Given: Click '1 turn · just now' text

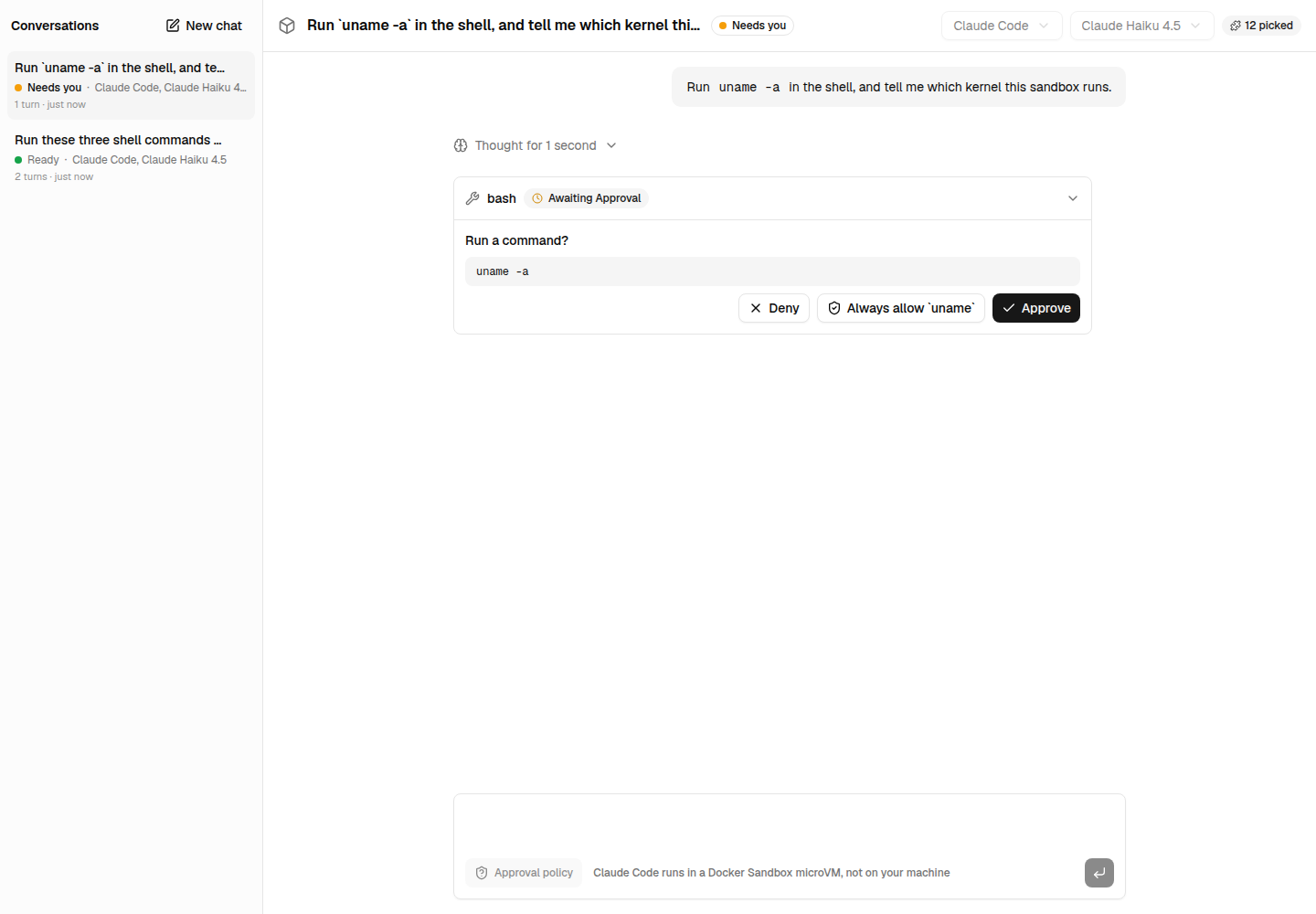Looking at the screenshot, I should coord(50,104).
